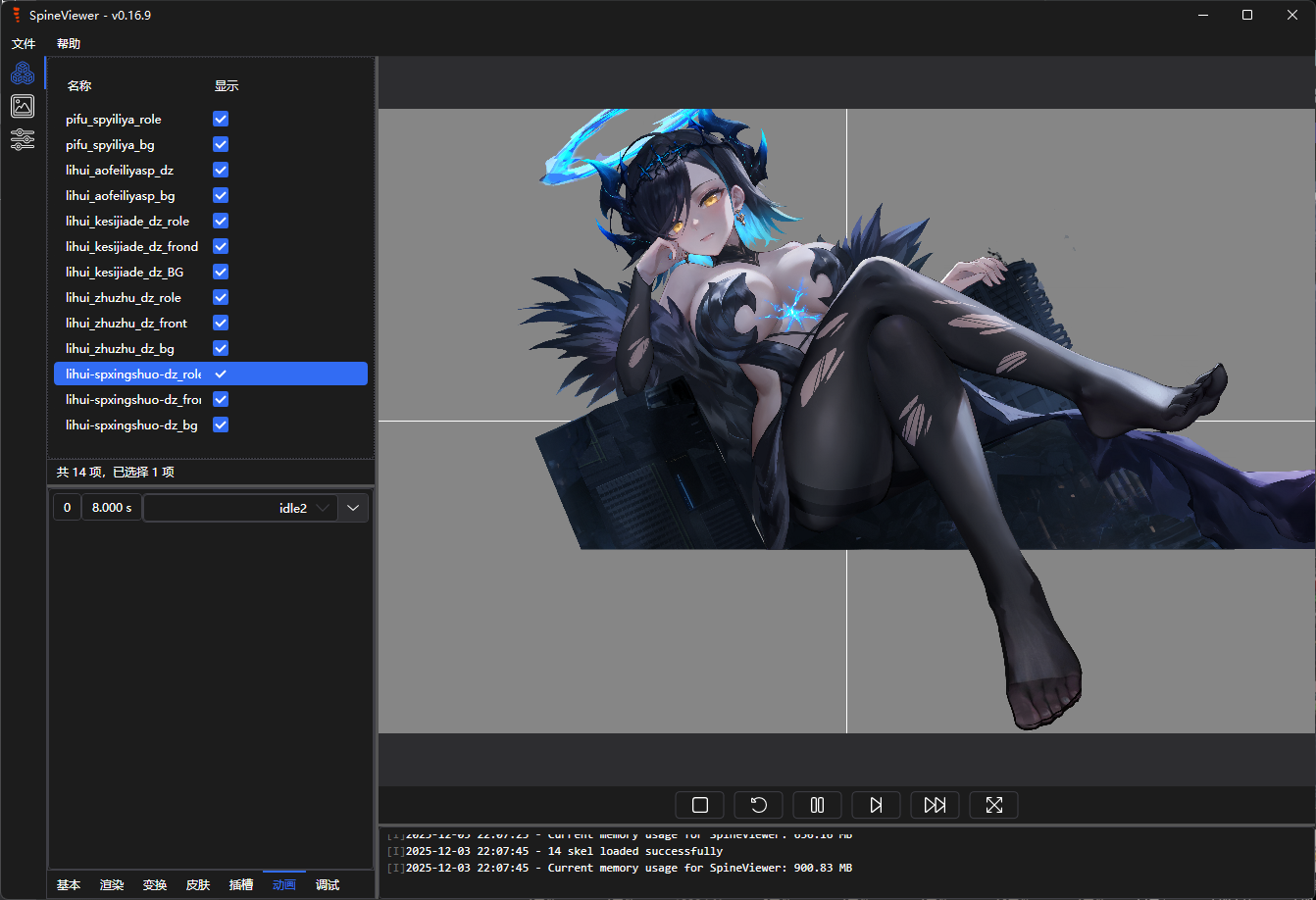Screen dimensions: 1316x900
Task: Hide lihui-spxingshuo-dz_bg skeleton
Action: [221, 425]
